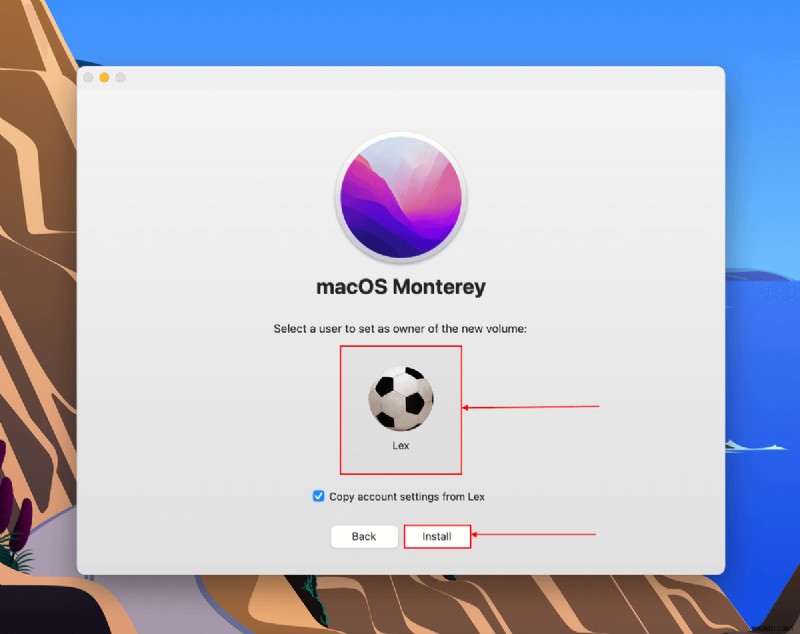Click the green zoom window control
This screenshot has height=634, width=800.
pyautogui.click(x=119, y=76)
